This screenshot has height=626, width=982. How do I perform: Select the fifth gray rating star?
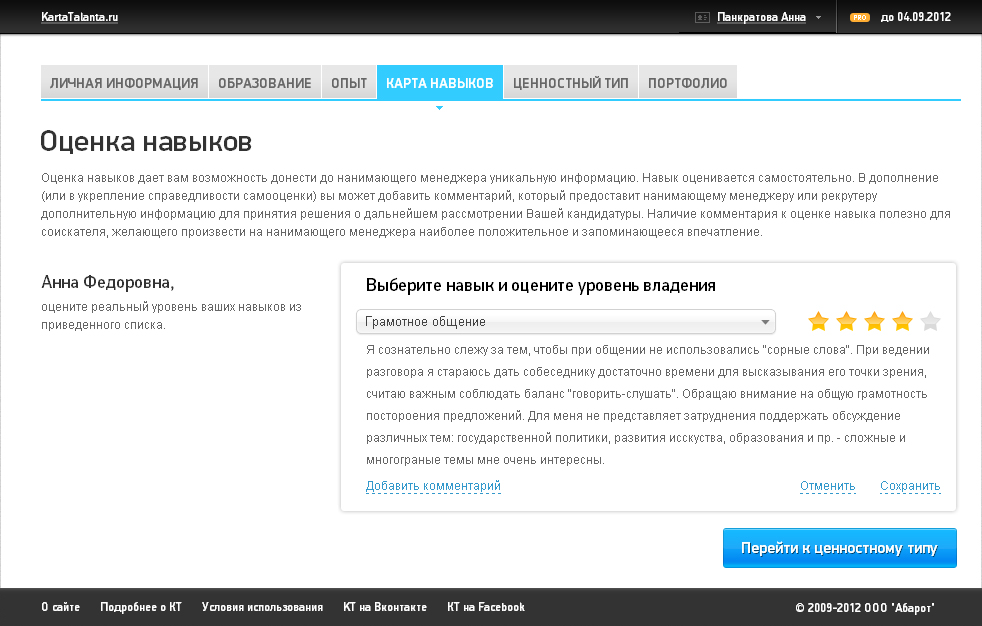tap(931, 321)
